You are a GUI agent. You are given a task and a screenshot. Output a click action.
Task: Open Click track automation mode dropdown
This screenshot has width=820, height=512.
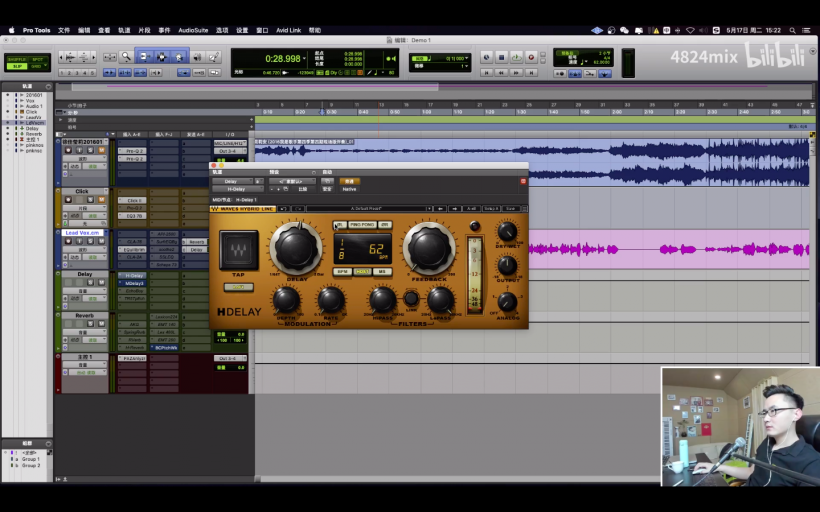click(95, 215)
